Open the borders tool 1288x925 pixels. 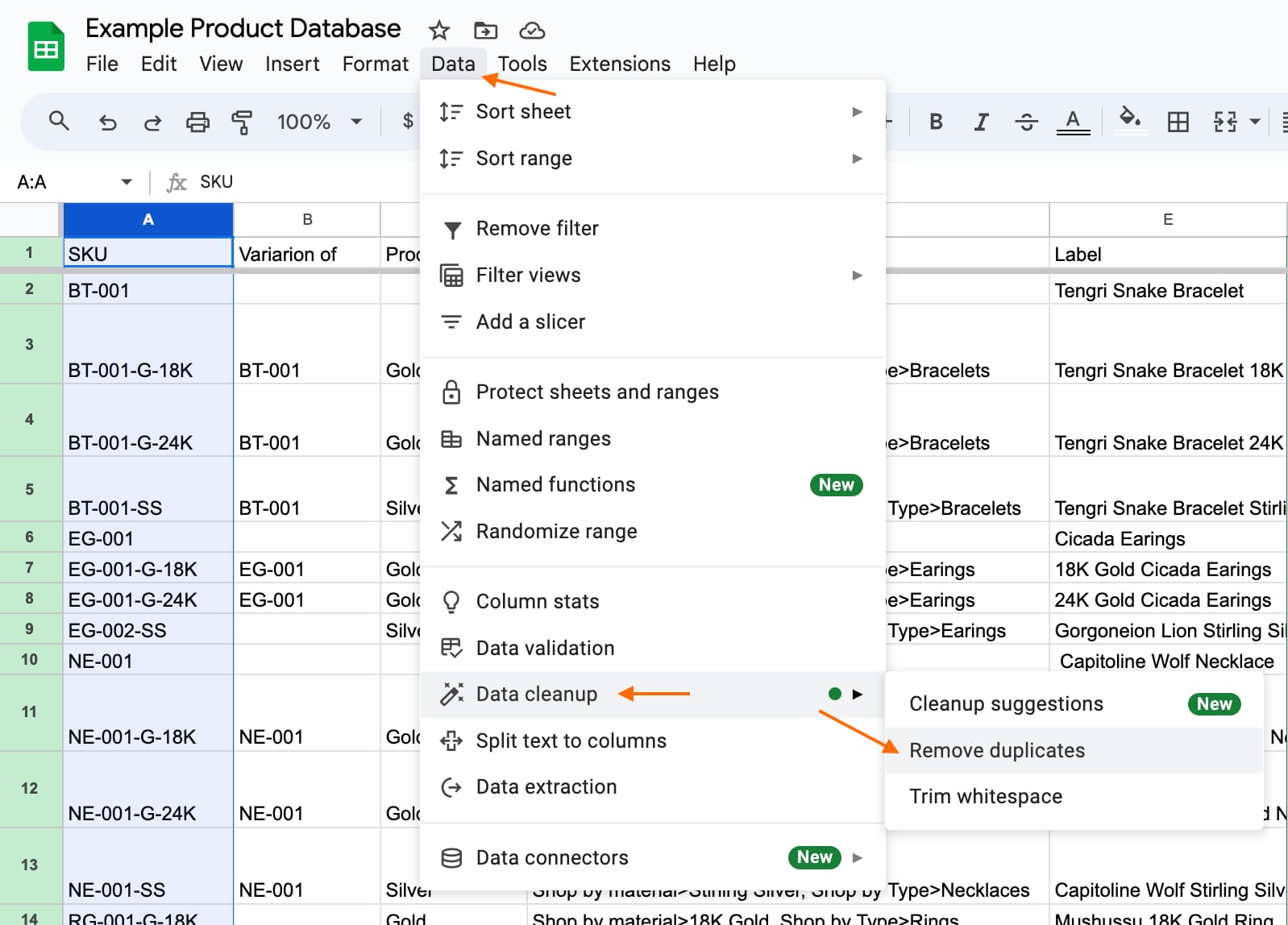point(1178,122)
